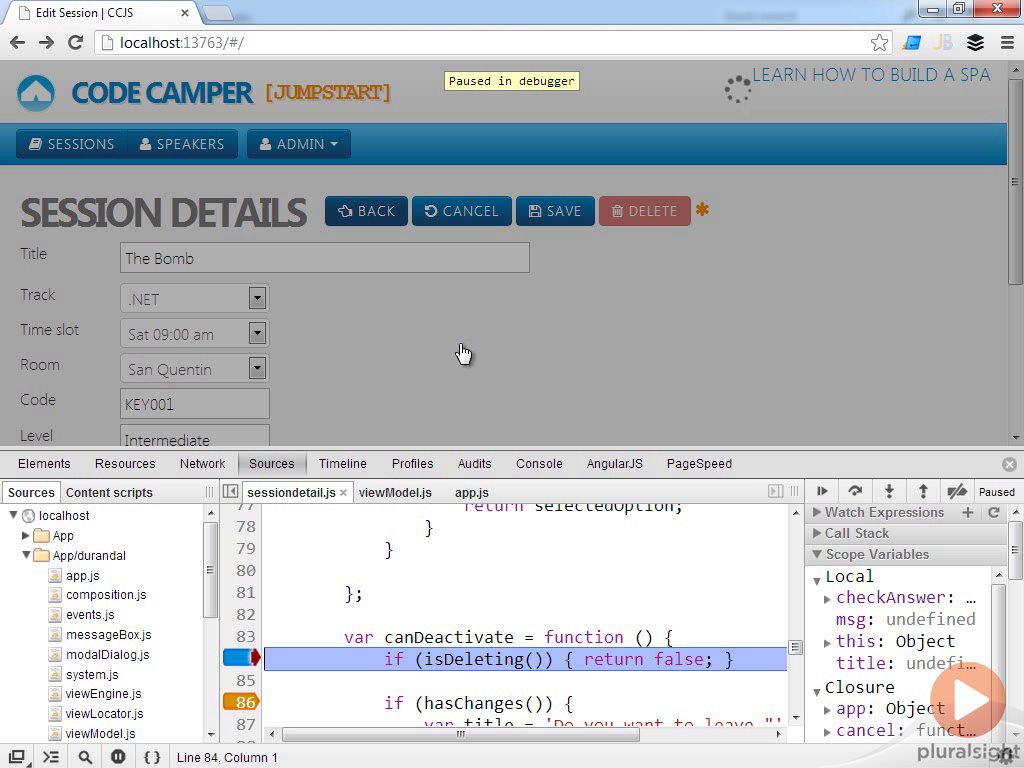Click the layers extension icon in the toolbar

pyautogui.click(x=975, y=43)
